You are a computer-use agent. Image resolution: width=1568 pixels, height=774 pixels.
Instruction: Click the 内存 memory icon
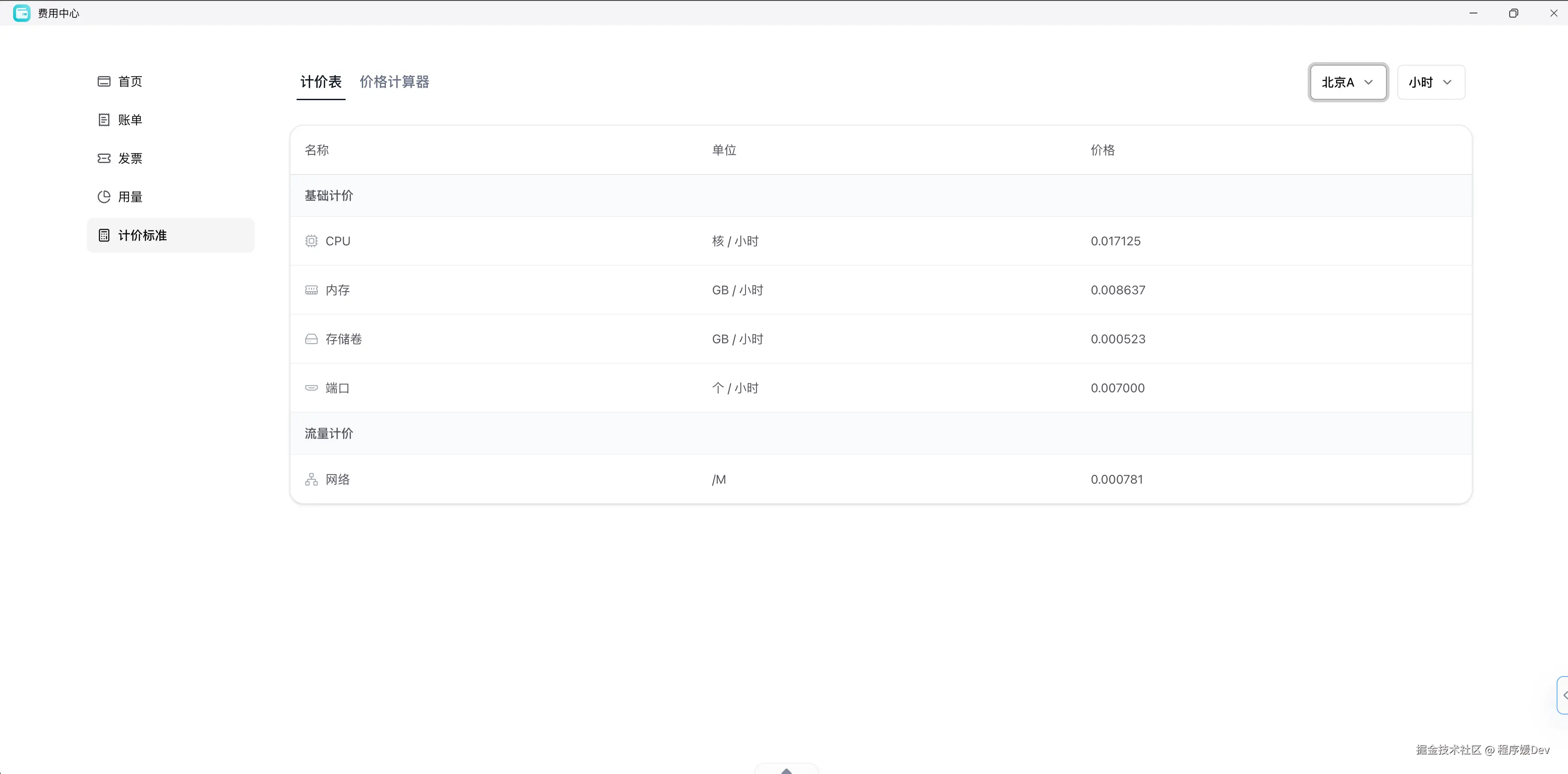coord(311,290)
